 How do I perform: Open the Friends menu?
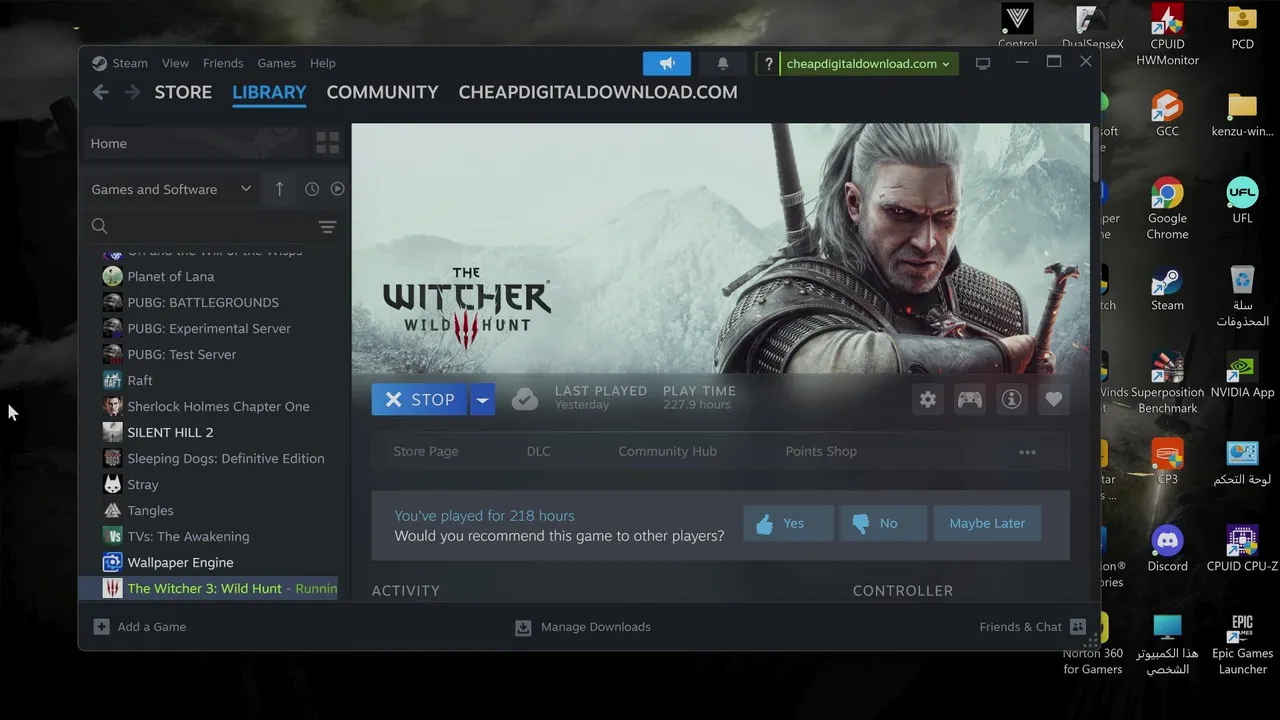[223, 63]
